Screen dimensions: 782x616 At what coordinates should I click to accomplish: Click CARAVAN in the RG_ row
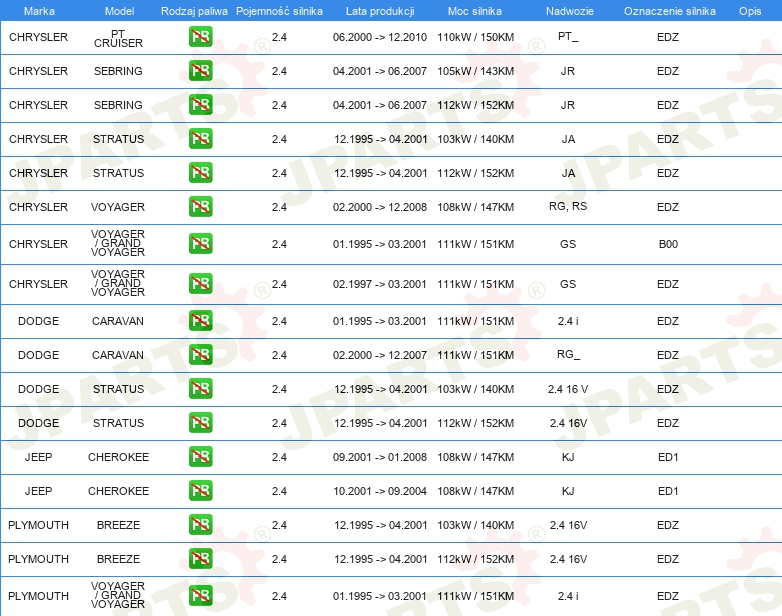coord(118,355)
